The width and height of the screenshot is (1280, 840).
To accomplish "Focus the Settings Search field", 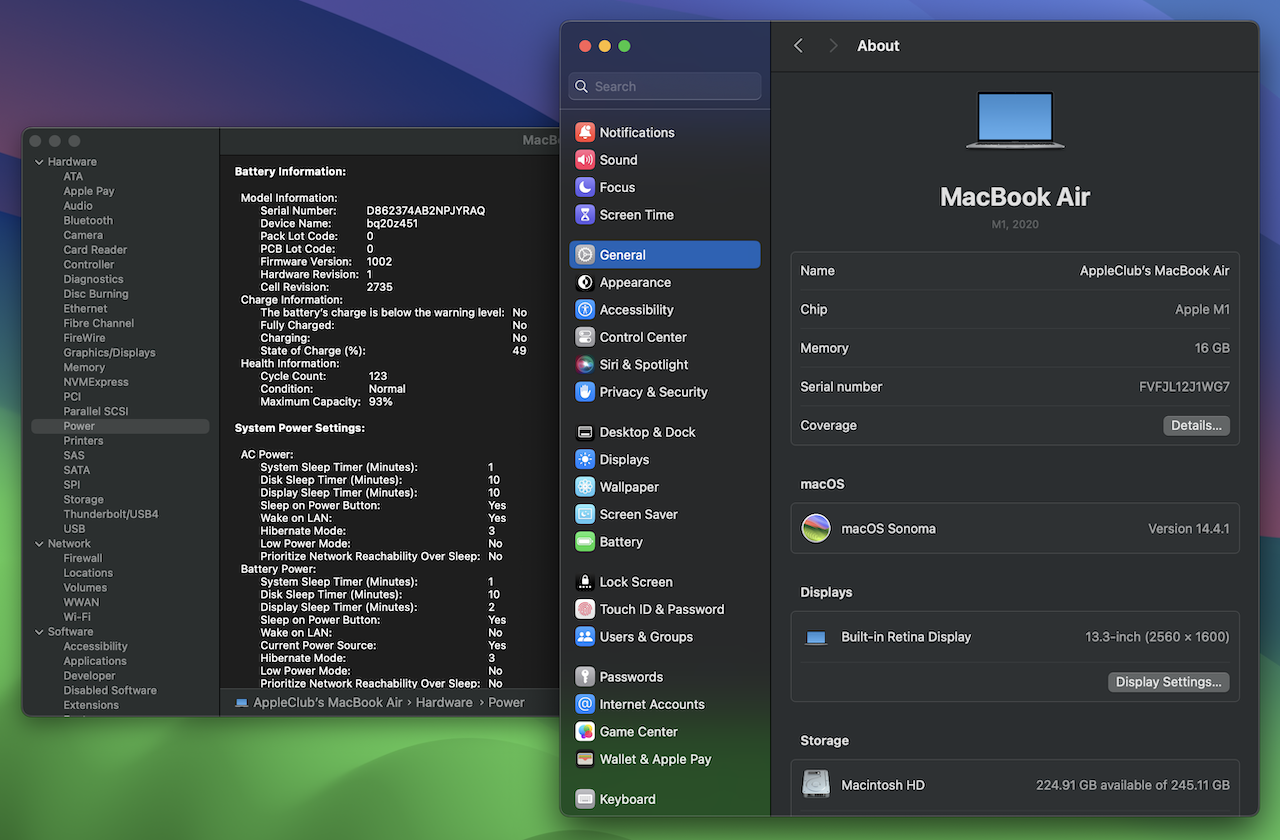I will 665,86.
